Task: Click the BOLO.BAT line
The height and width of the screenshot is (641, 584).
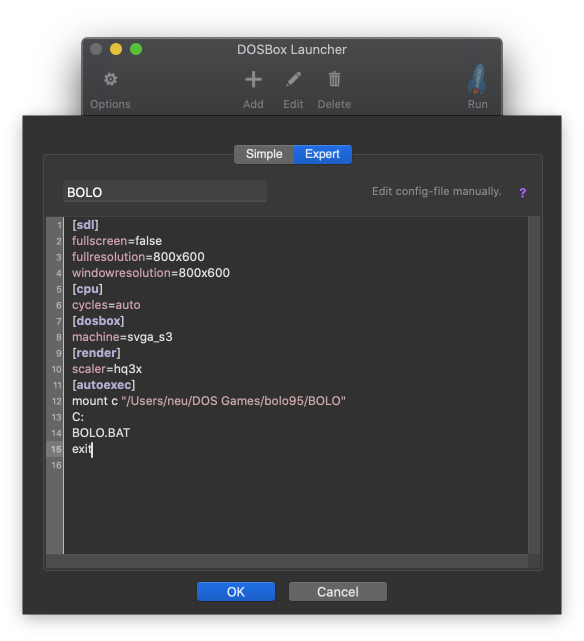Action: [101, 433]
